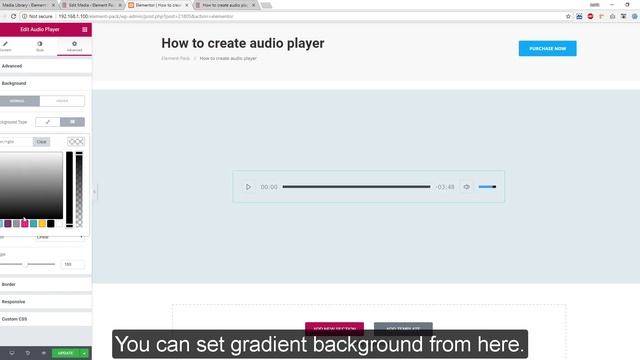Select the teal preset swatch
Screen dimensions: 640x360
[x=33, y=223]
